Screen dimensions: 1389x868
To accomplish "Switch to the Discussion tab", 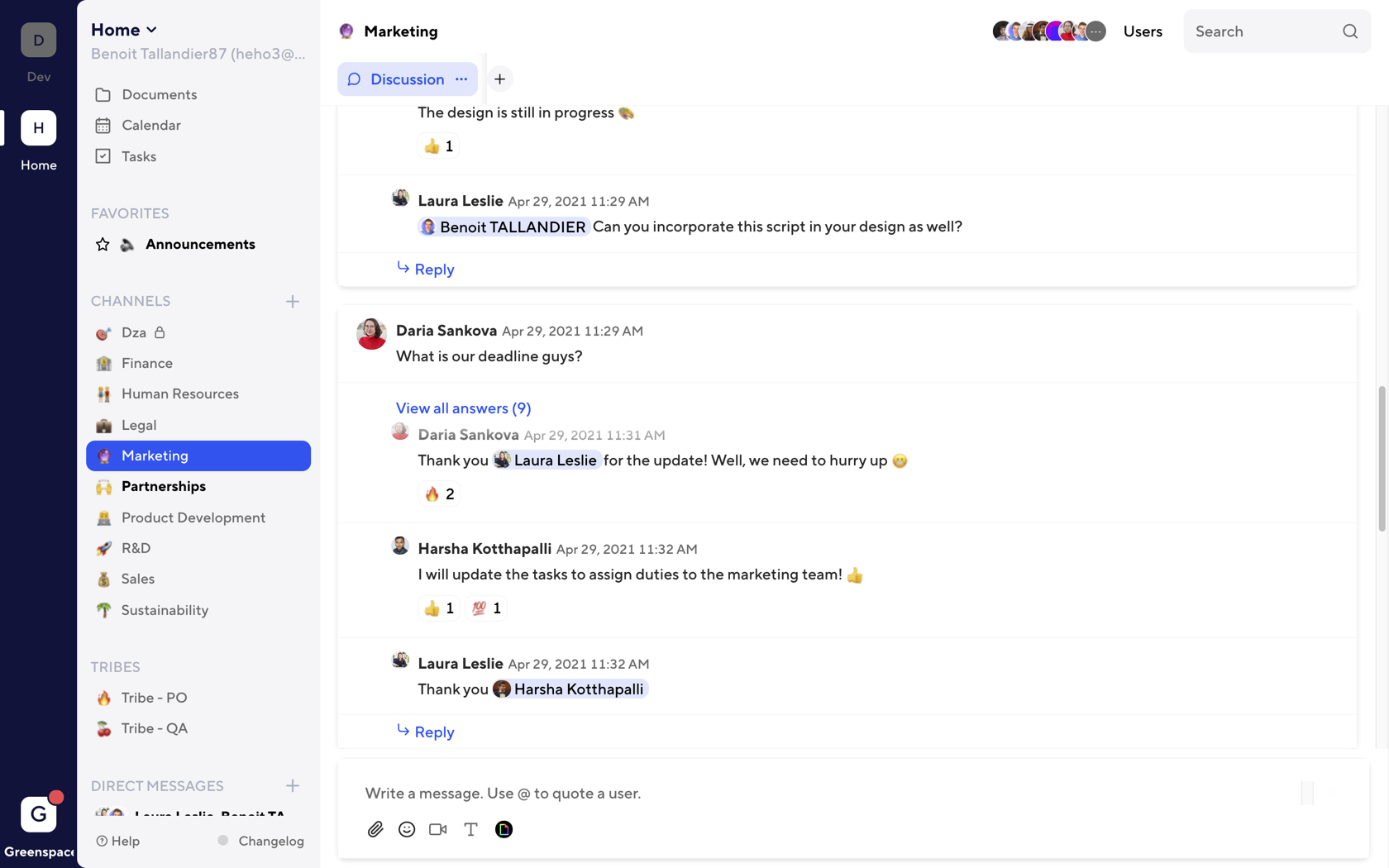I will 407,79.
